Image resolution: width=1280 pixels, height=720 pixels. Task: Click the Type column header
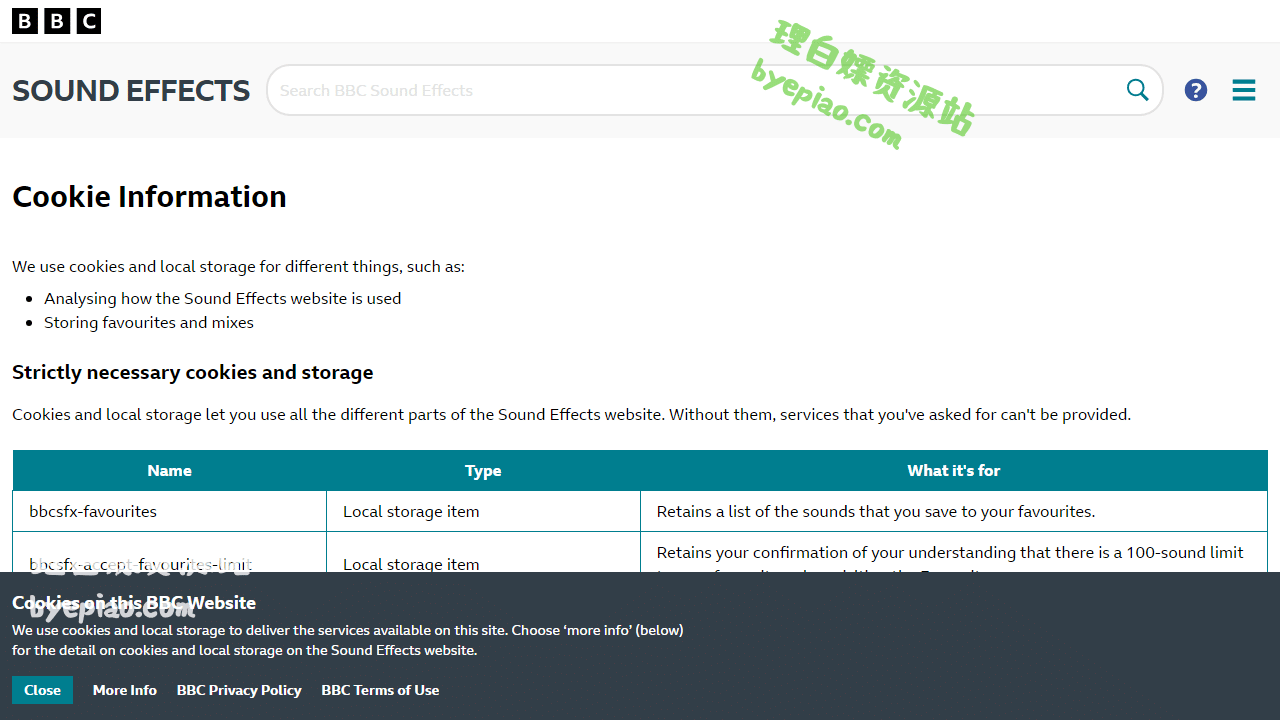[483, 470]
